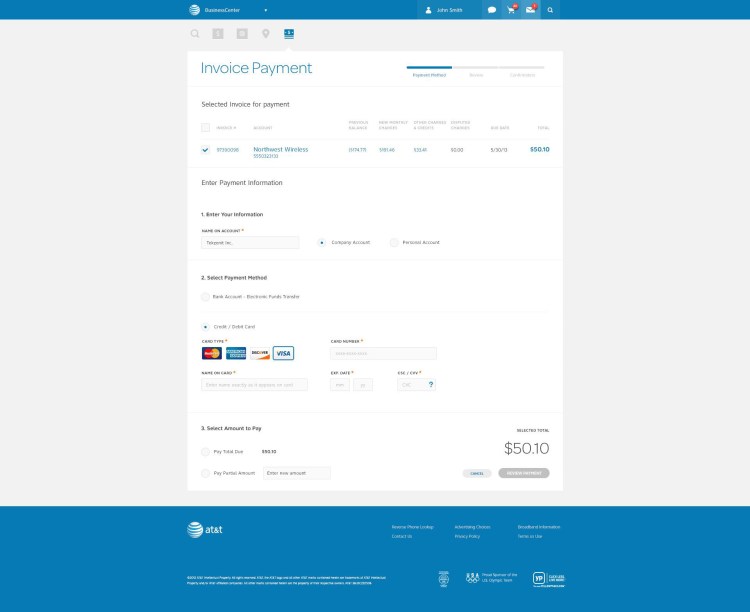This screenshot has width=750, height=612.
Task: Click the expiration year field
Action: click(363, 385)
